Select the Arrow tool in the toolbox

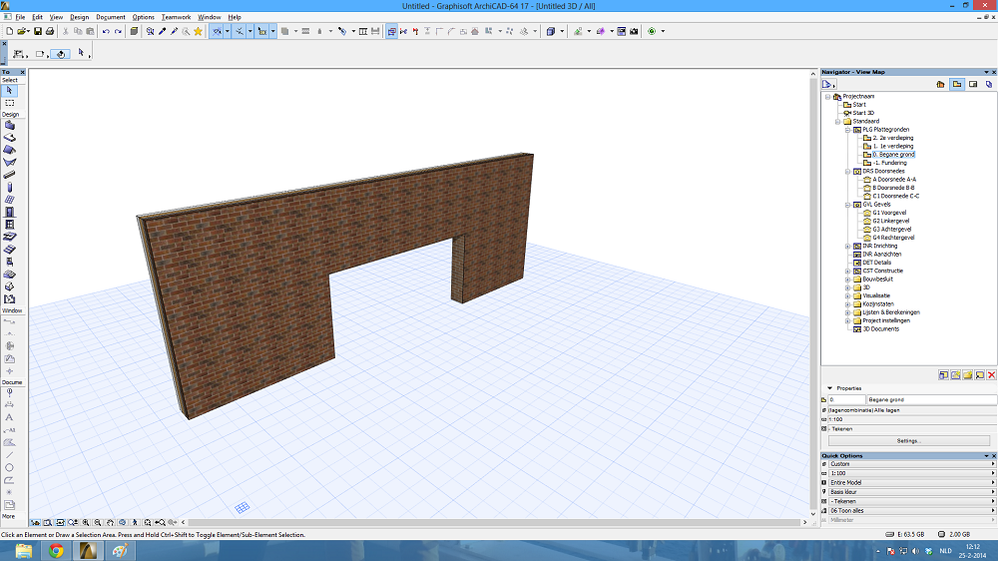pyautogui.click(x=10, y=90)
